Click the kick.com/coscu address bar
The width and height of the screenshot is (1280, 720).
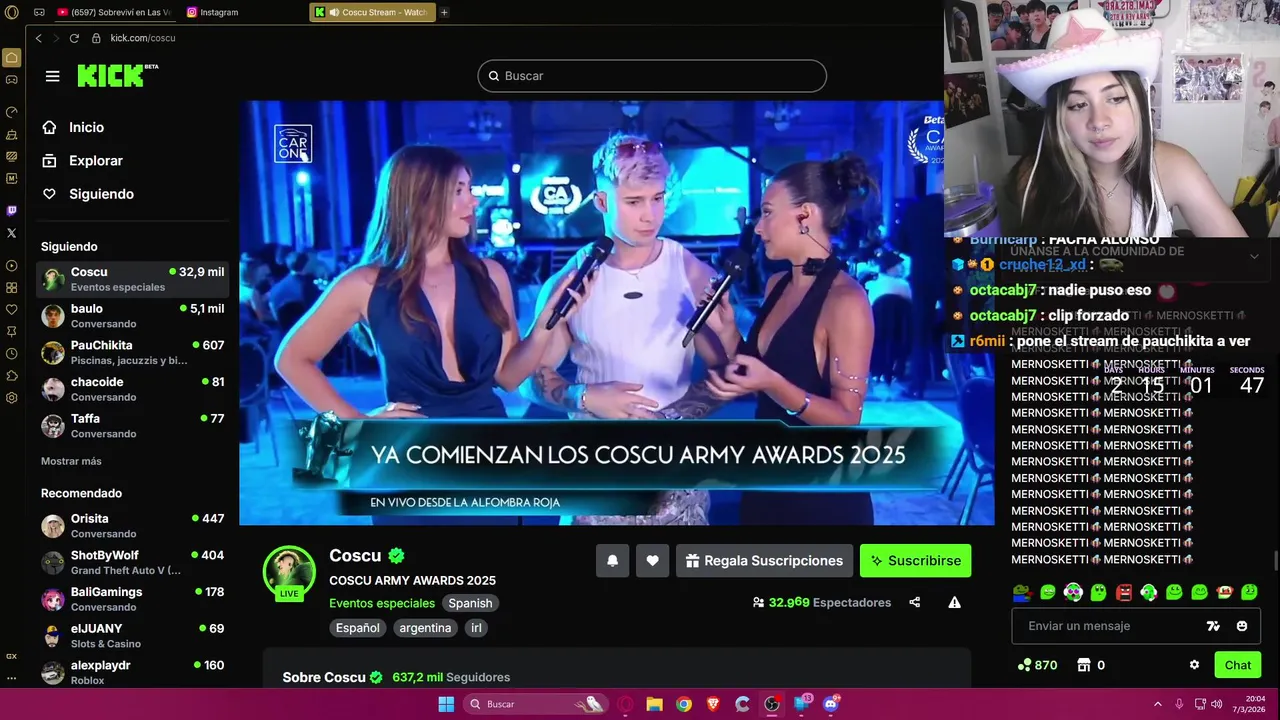point(142,38)
